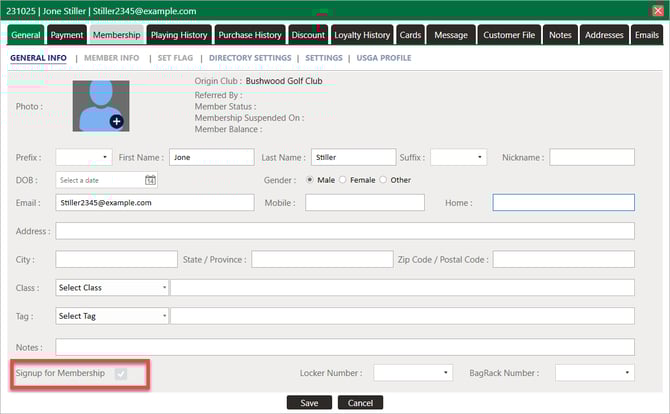The width and height of the screenshot is (670, 414).
Task: Select the Female gender radio button
Action: tap(344, 180)
